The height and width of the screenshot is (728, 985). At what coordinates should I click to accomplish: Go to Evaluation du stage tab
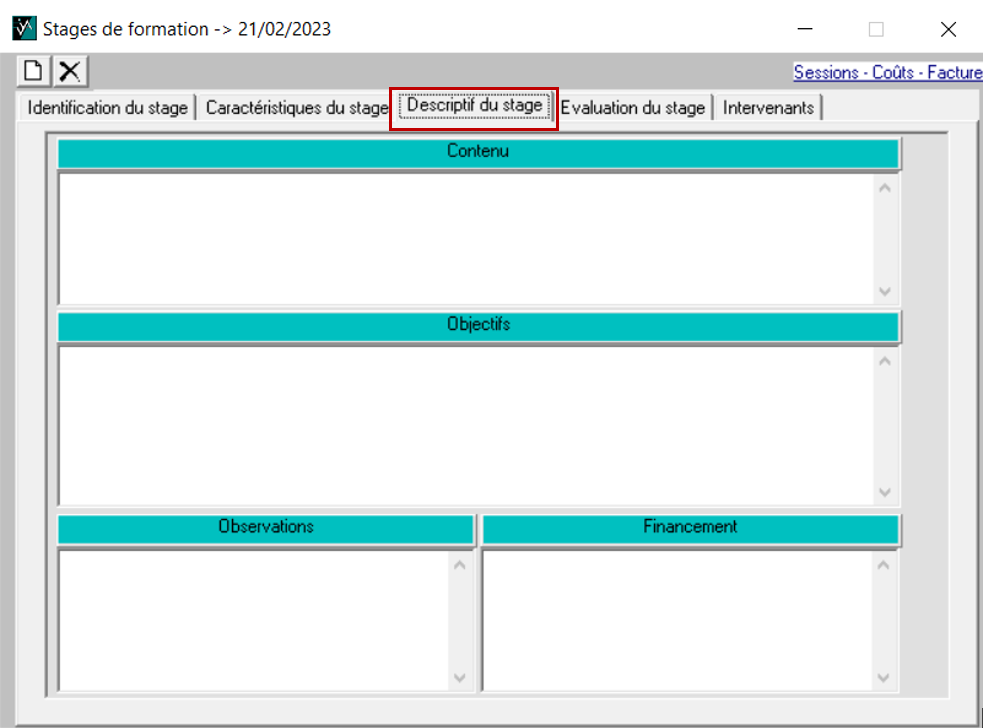coord(633,108)
